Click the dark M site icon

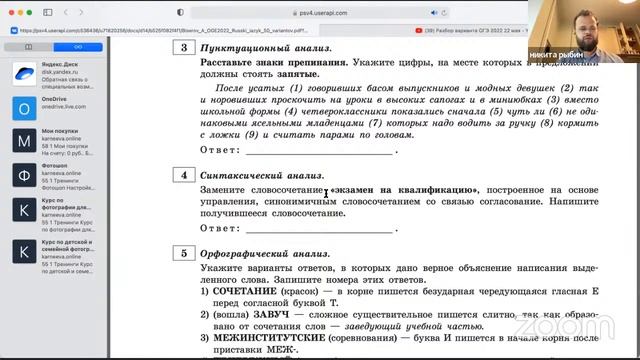coord(24,140)
